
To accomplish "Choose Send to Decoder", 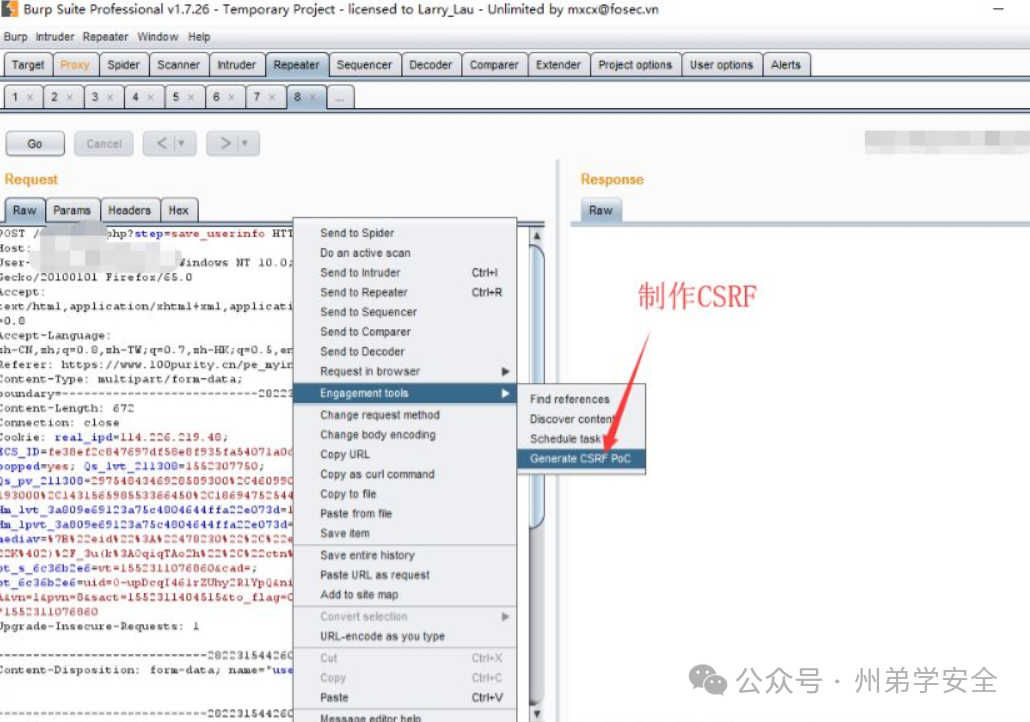I will (x=405, y=351).
